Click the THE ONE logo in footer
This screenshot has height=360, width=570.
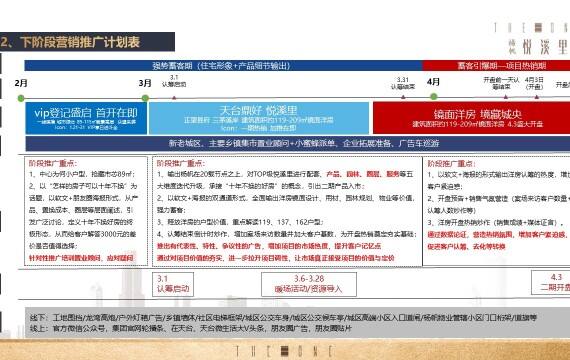click(x=285, y=351)
